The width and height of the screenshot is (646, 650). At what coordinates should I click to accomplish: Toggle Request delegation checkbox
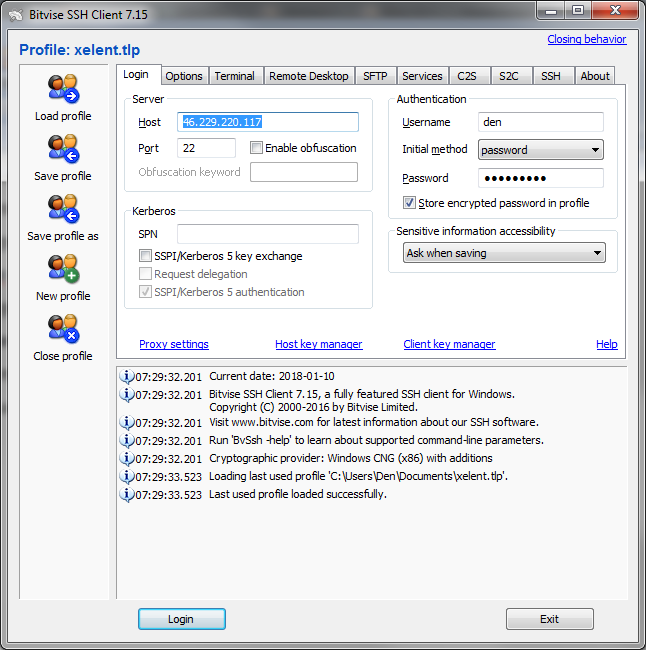click(145, 274)
